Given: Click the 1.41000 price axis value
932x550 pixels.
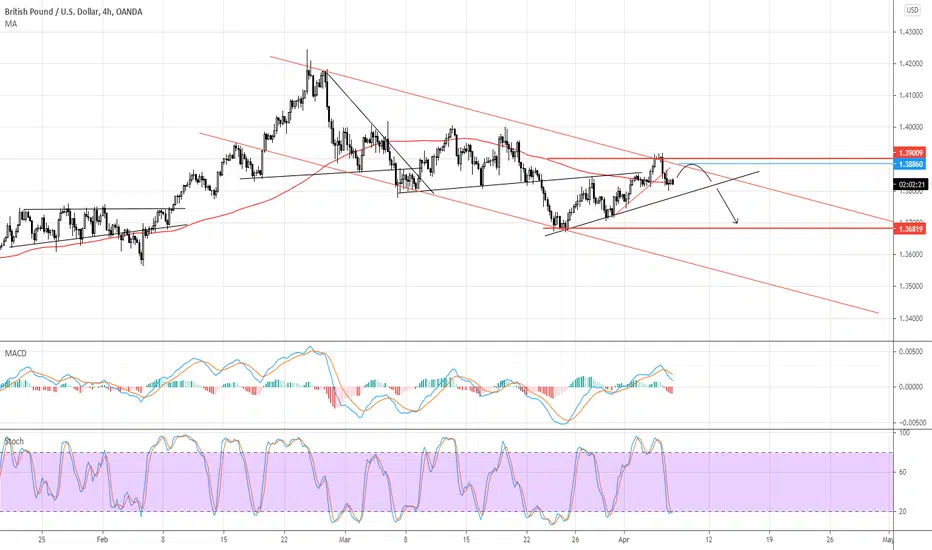Looking at the screenshot, I should coord(911,95).
